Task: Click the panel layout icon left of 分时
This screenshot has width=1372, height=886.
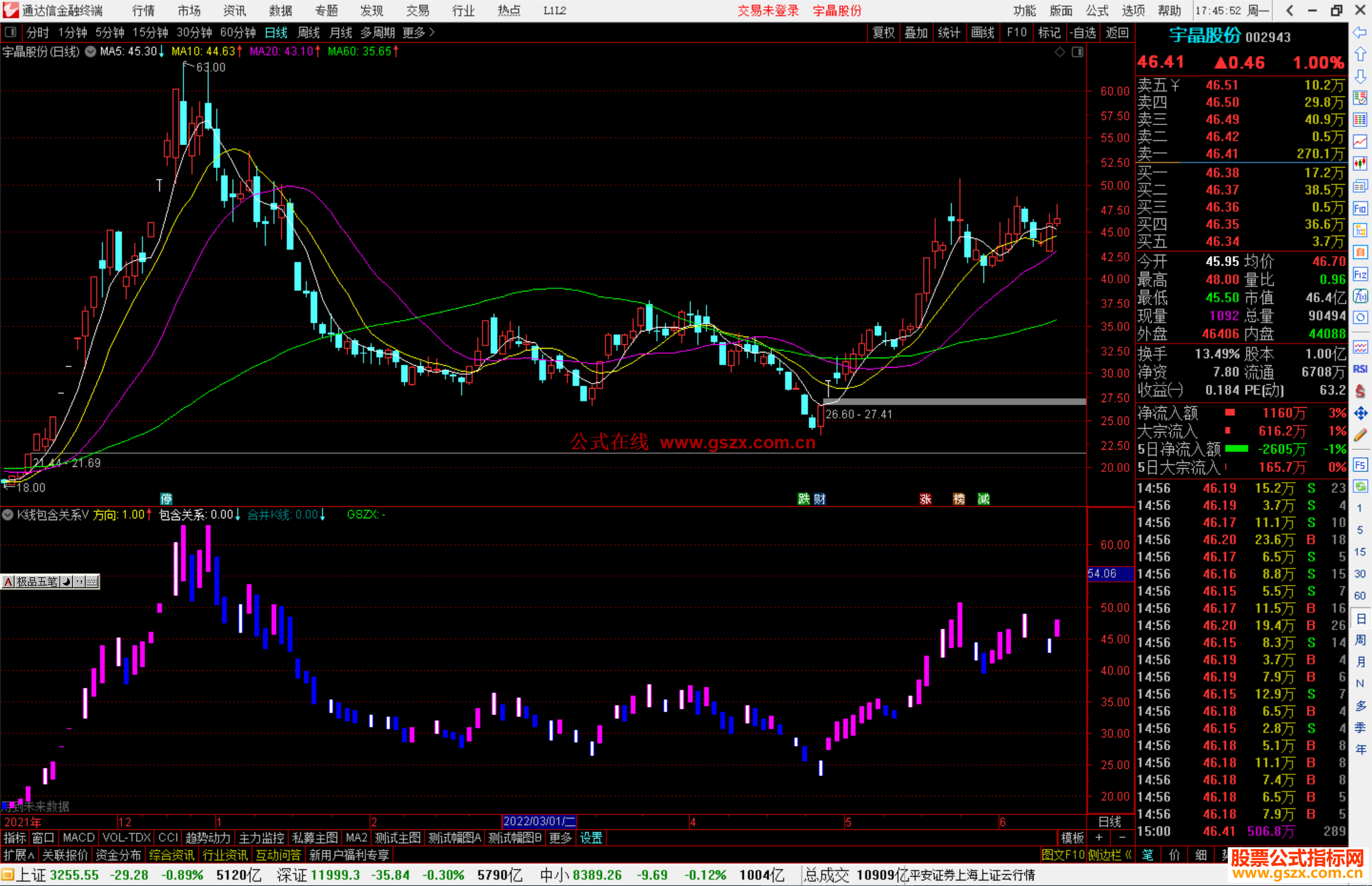Action: [11, 32]
